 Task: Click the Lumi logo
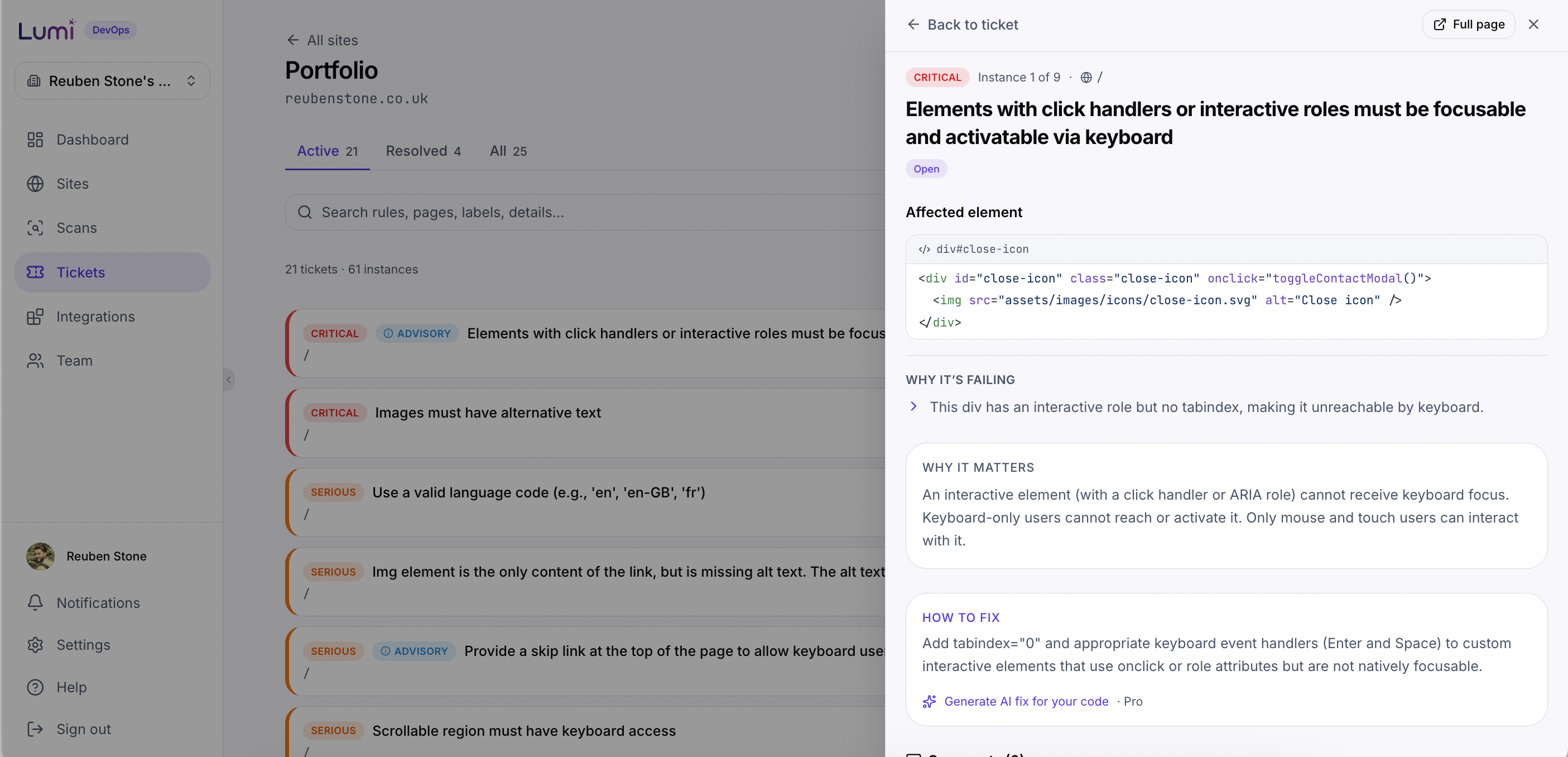(x=47, y=30)
